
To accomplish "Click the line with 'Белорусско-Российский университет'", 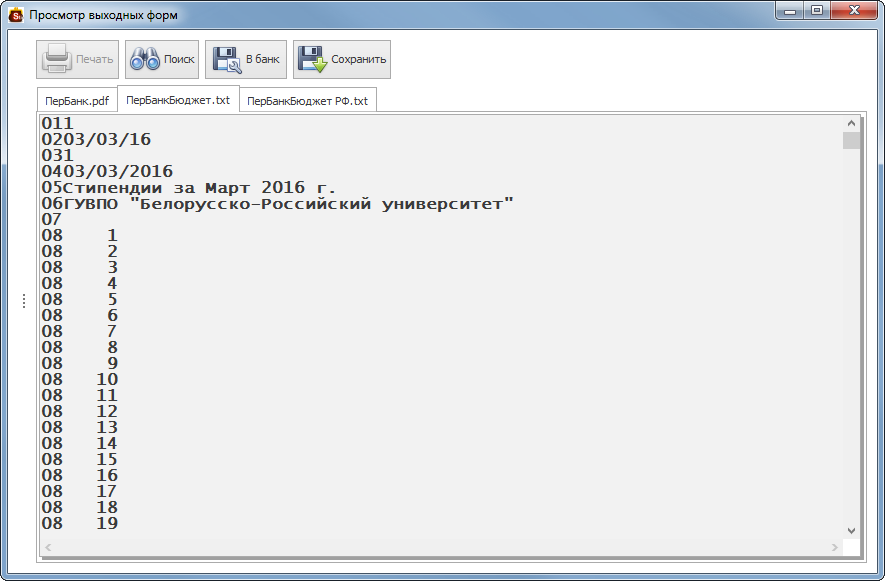I will coord(278,203).
